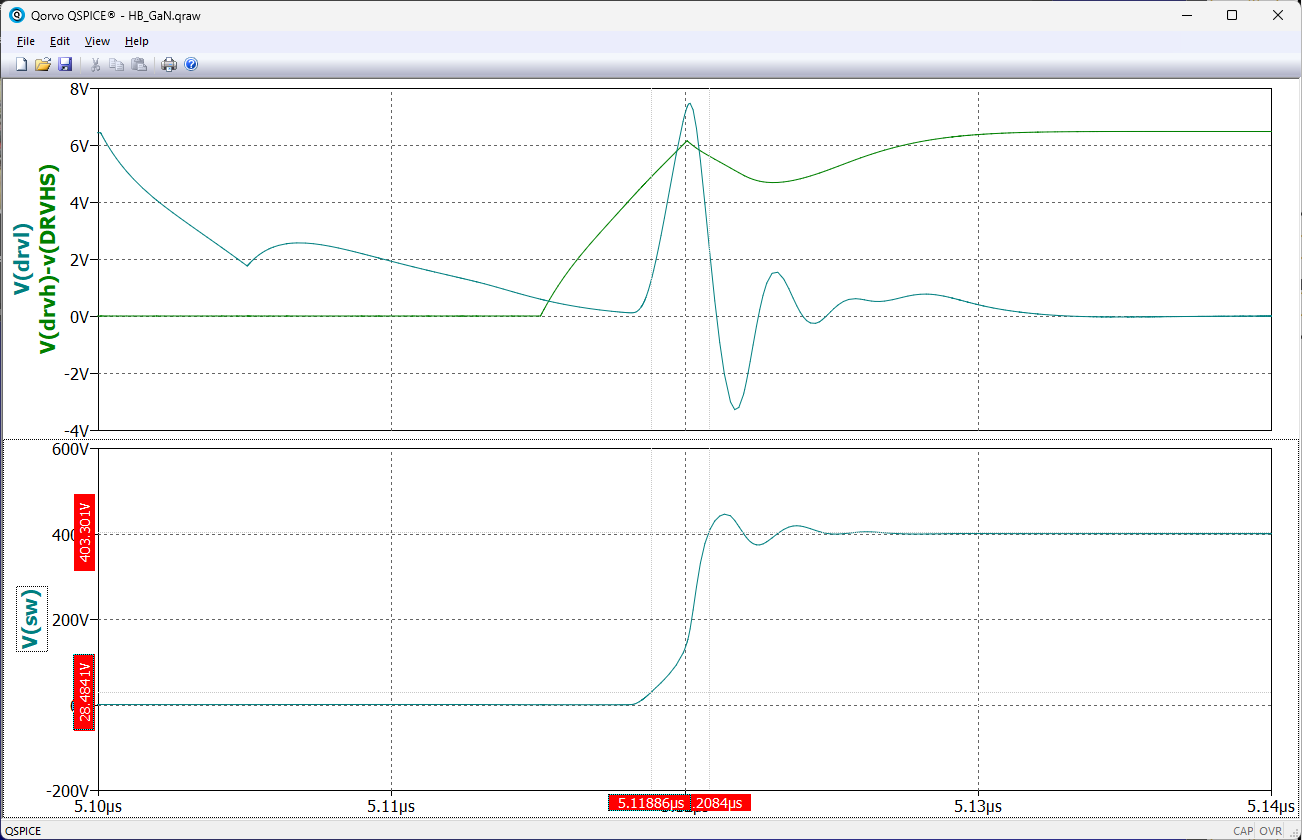Open the Help menu

137,41
